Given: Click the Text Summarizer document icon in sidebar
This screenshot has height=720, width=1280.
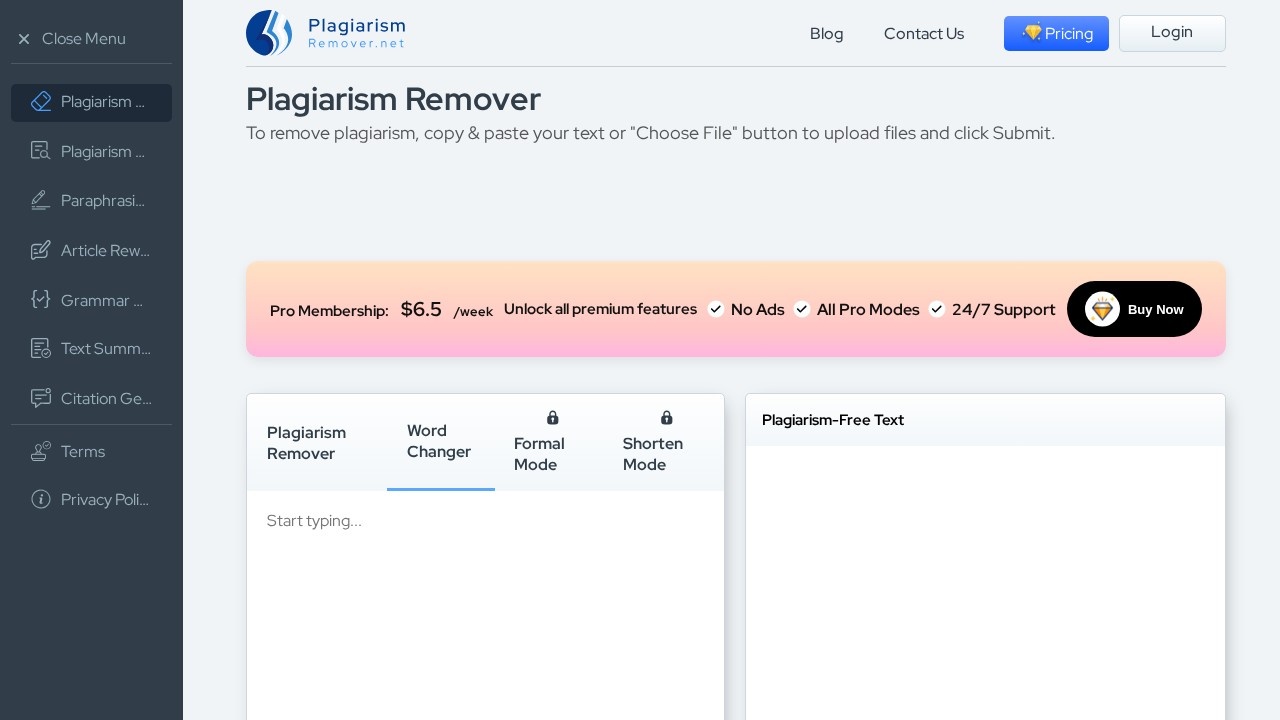Looking at the screenshot, I should point(41,348).
